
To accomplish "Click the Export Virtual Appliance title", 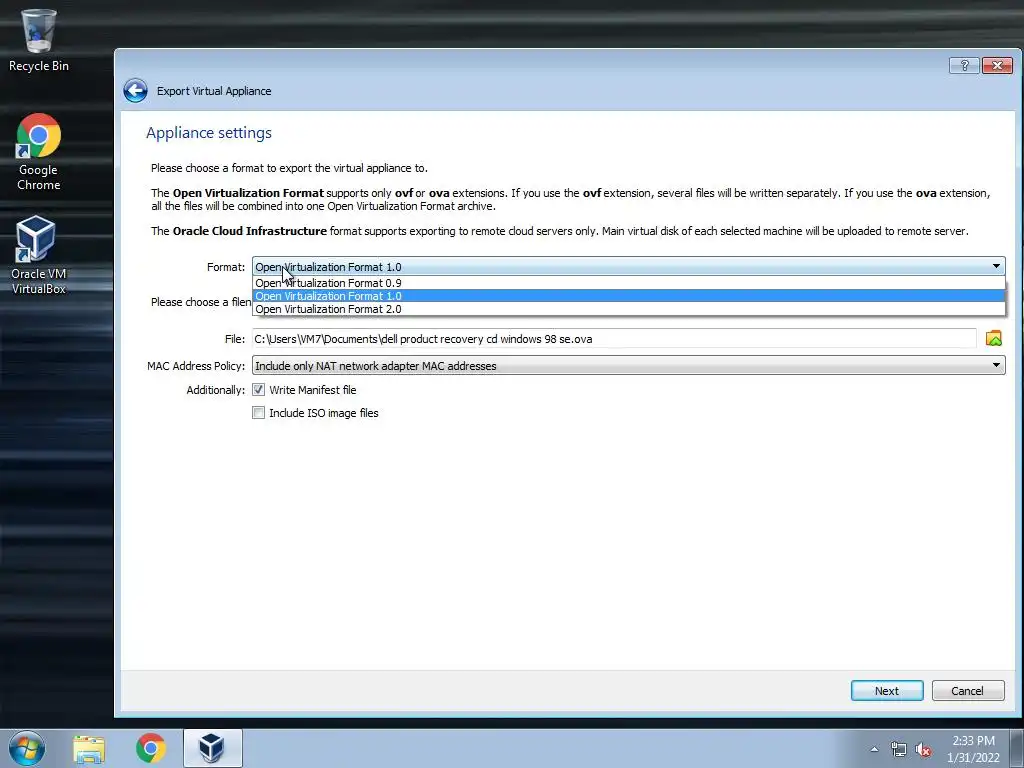I will (214, 91).
